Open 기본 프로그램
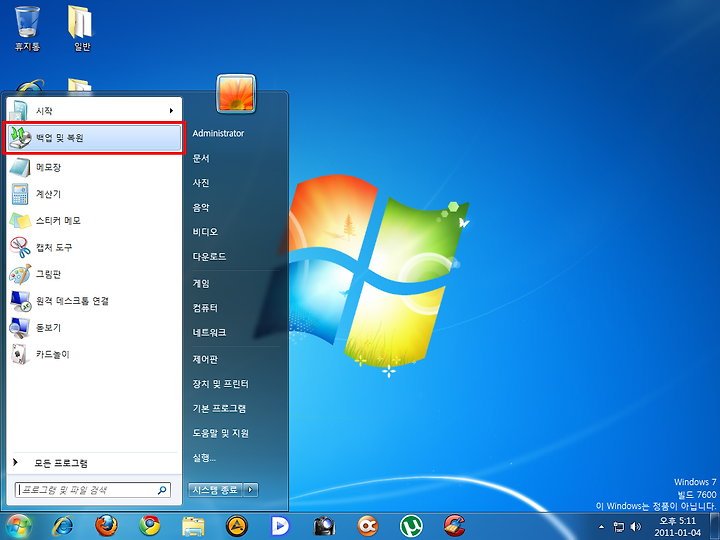The width and height of the screenshot is (720, 540). point(219,408)
